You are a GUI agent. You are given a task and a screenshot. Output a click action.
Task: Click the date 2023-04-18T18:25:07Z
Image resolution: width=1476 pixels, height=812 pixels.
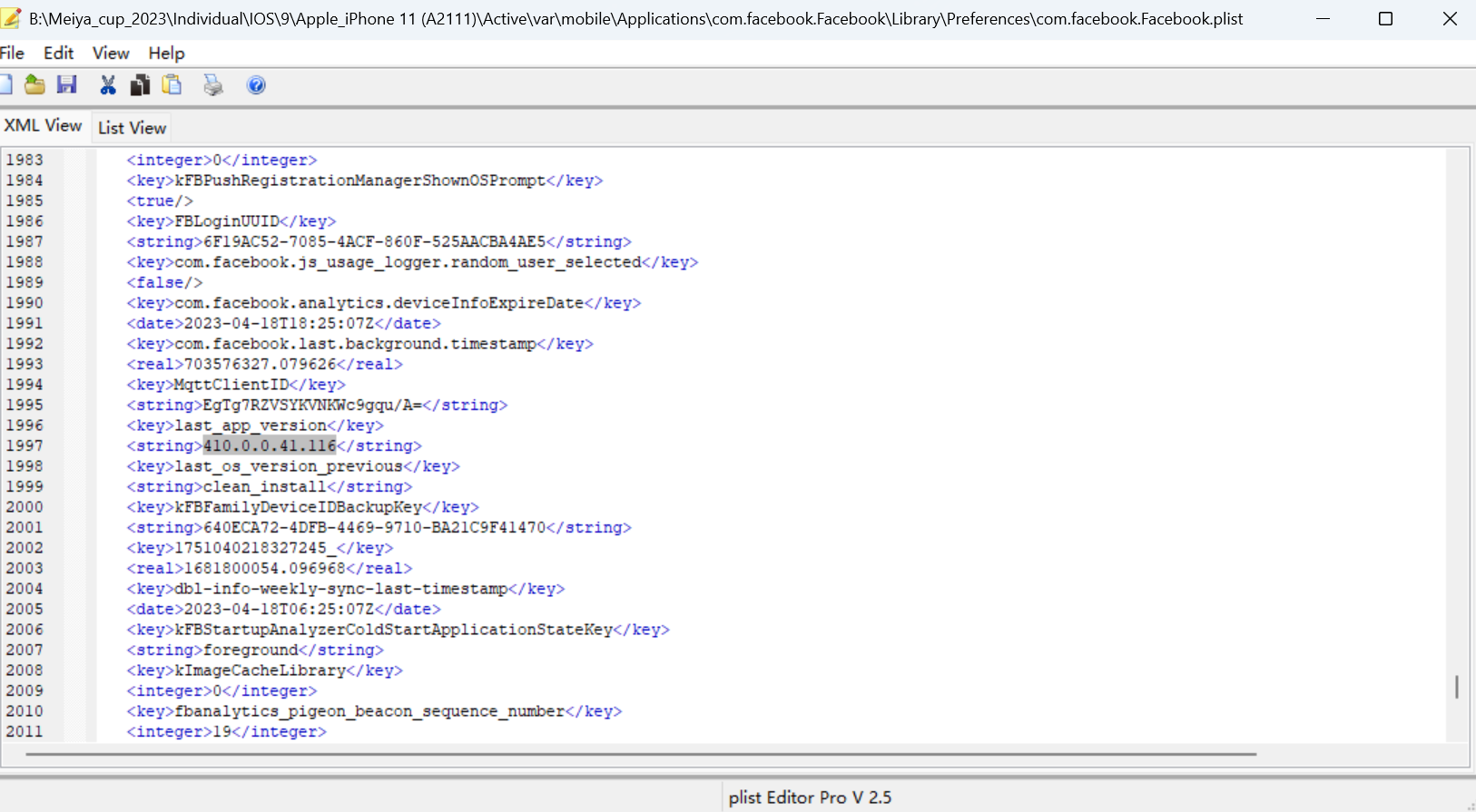click(x=279, y=323)
